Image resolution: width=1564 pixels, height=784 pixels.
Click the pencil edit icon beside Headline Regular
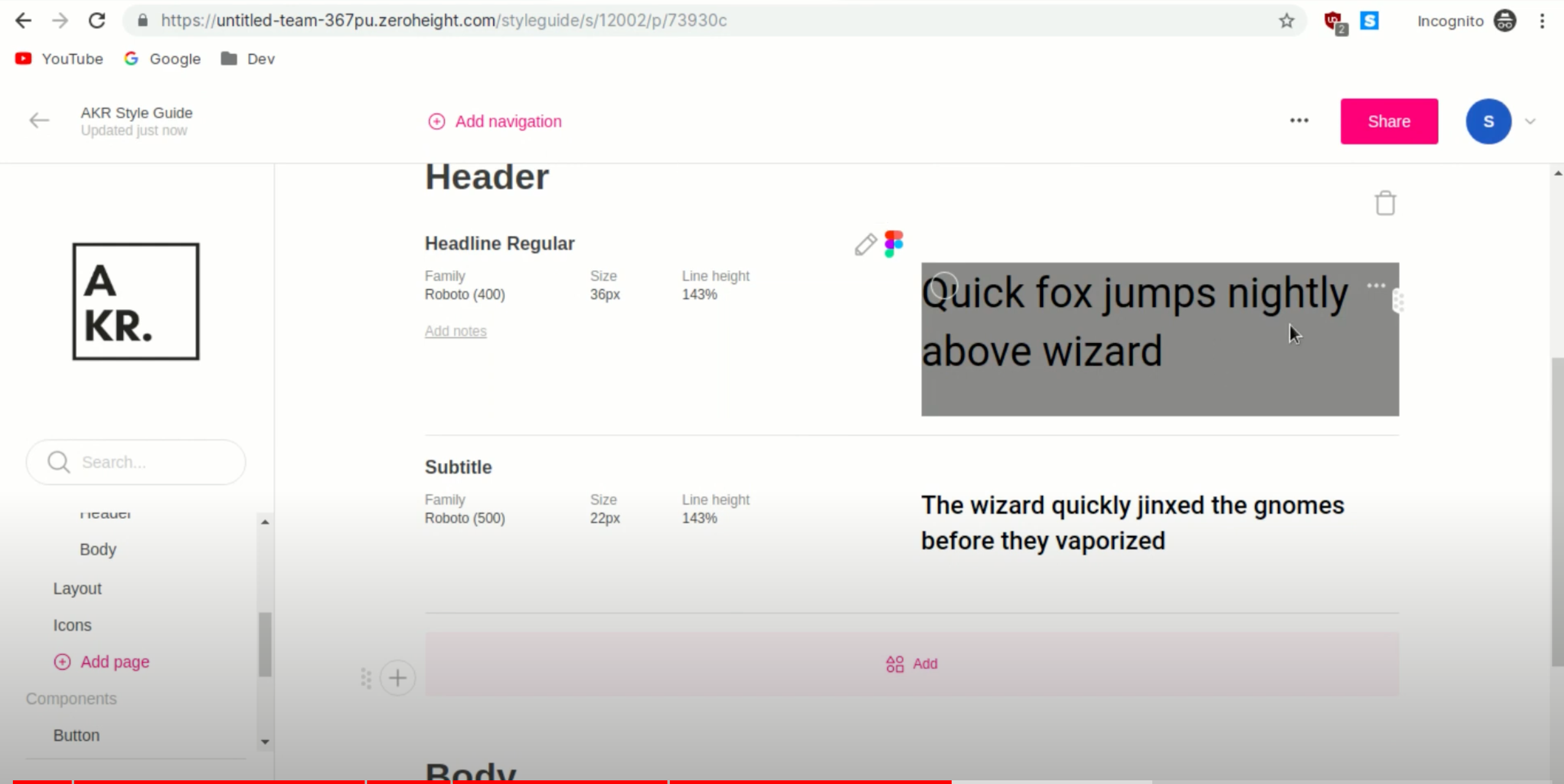[865, 244]
